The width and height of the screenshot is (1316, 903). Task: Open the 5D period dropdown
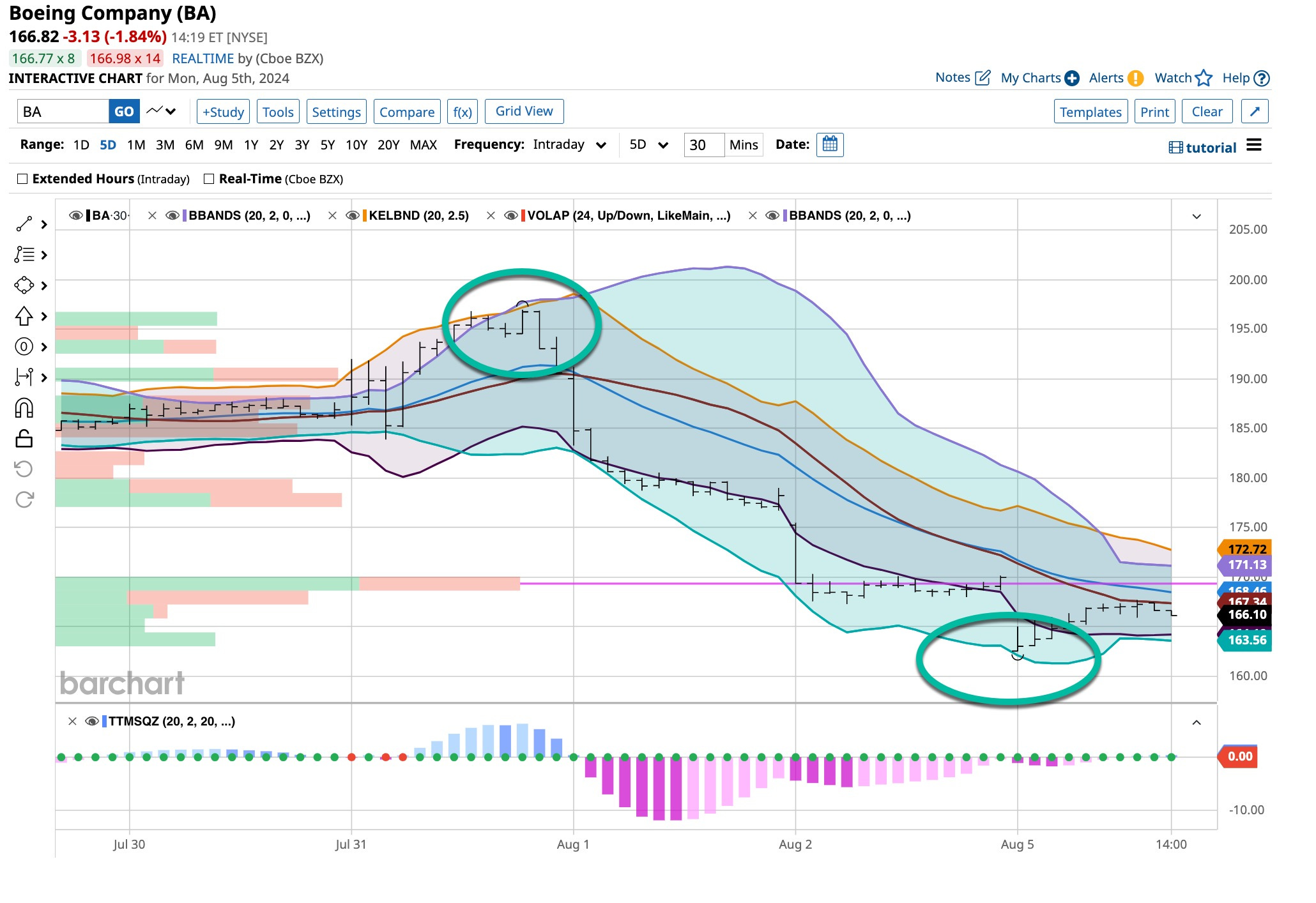click(x=649, y=145)
